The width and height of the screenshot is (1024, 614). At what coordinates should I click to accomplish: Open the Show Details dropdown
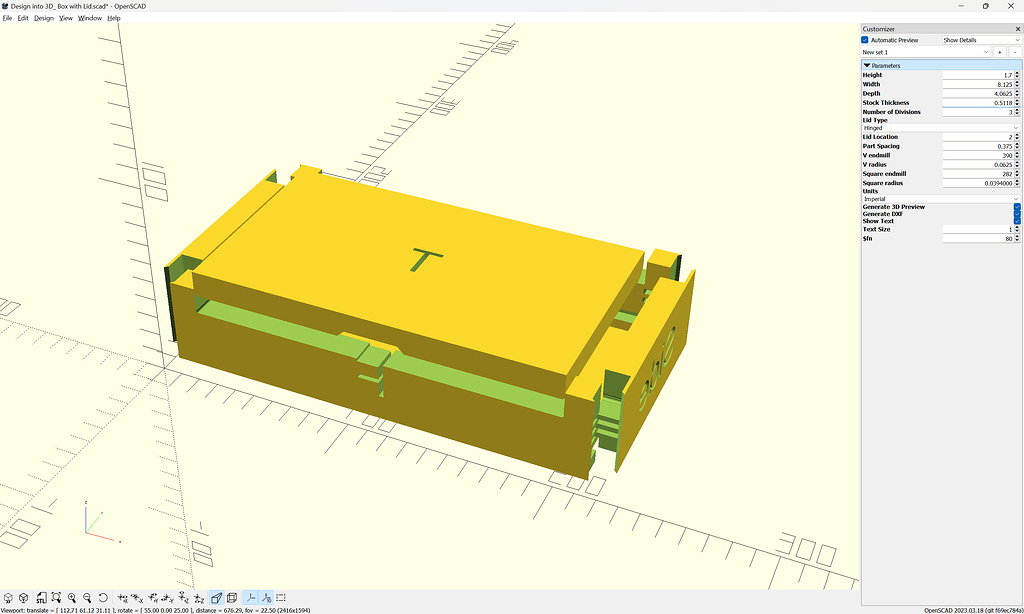[x=981, y=40]
